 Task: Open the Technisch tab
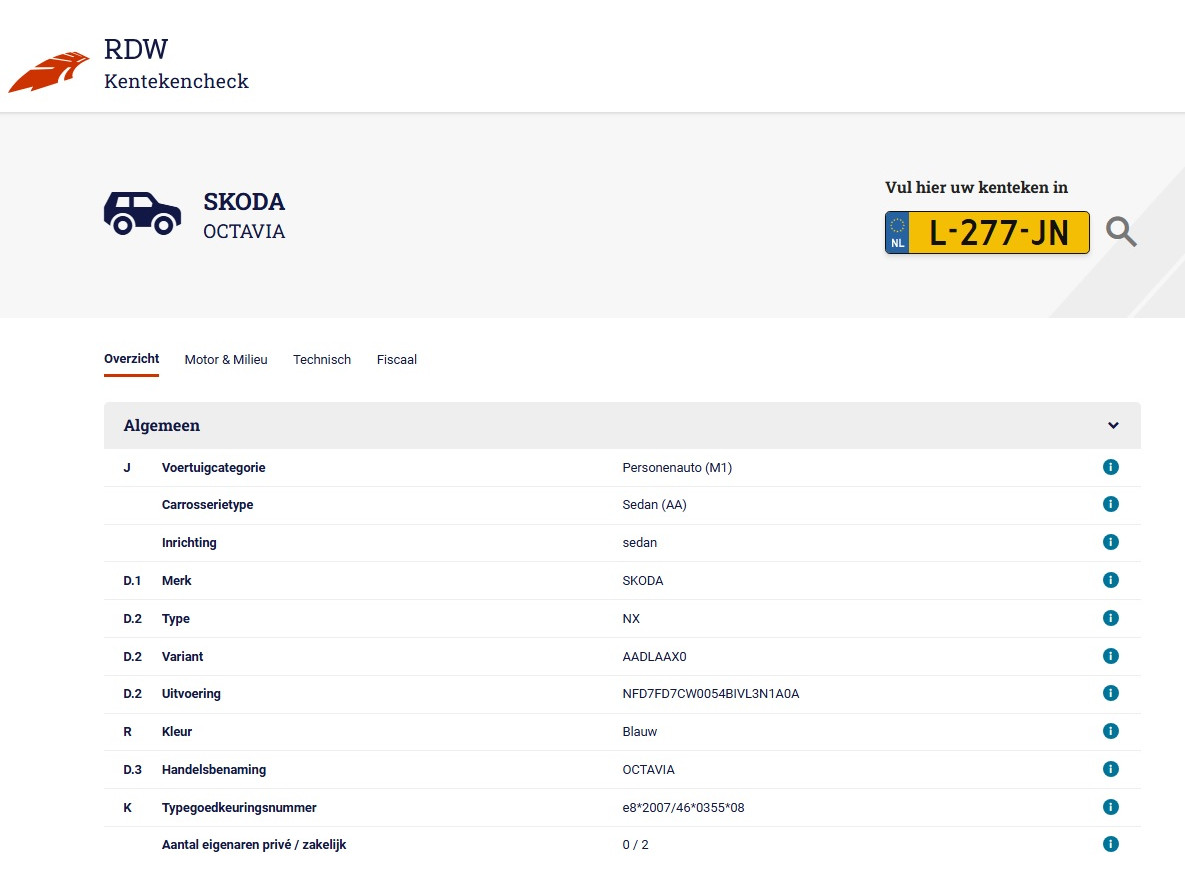(322, 360)
